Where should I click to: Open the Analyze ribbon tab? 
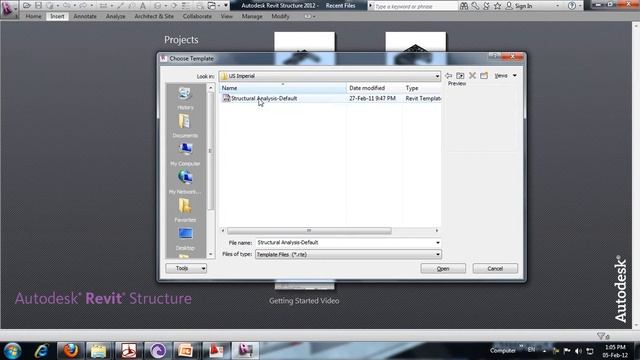coord(116,16)
